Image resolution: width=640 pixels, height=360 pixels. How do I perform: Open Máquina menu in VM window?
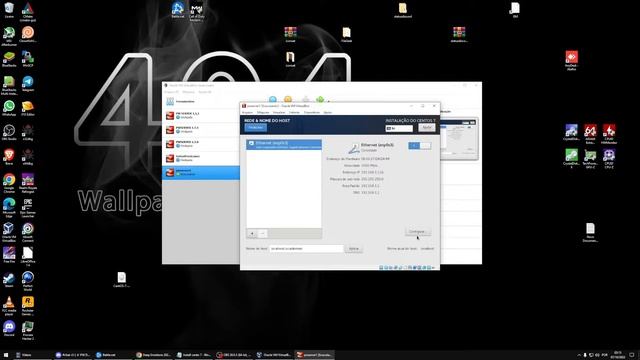pos(263,112)
